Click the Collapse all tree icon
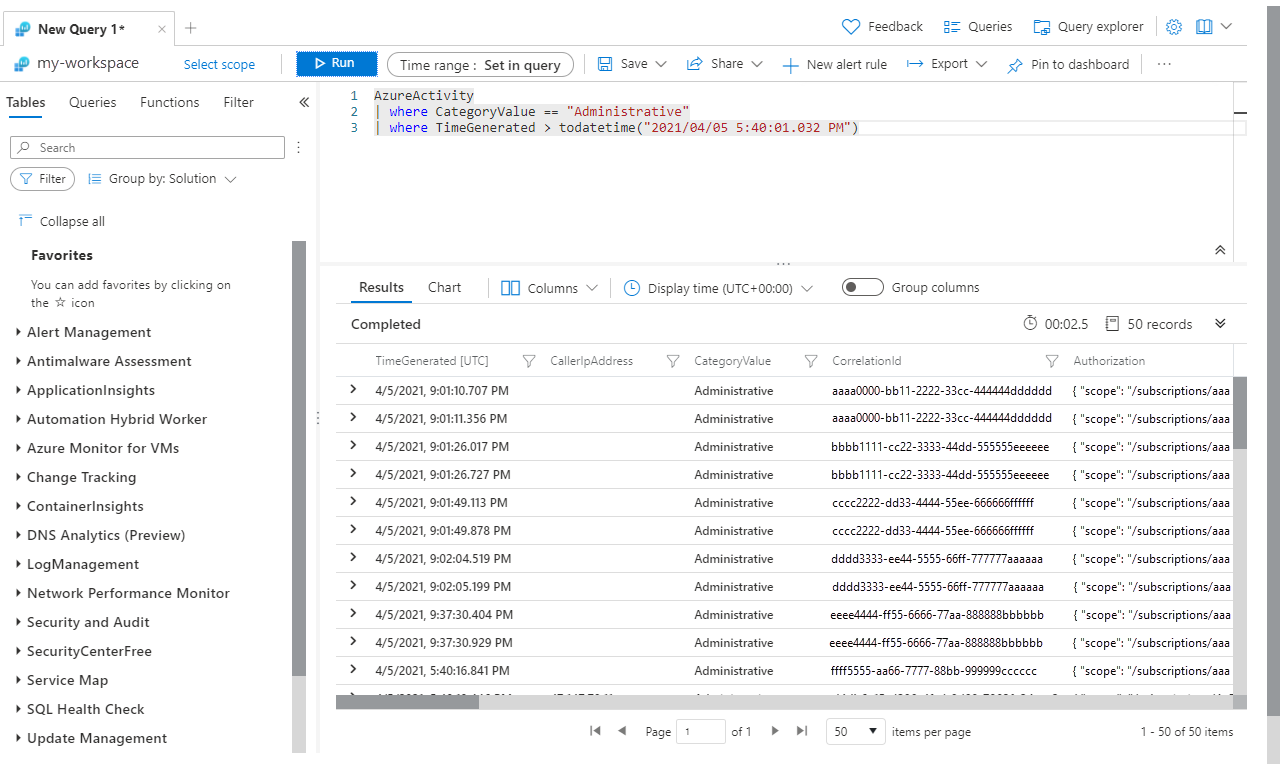 pyautogui.click(x=25, y=221)
